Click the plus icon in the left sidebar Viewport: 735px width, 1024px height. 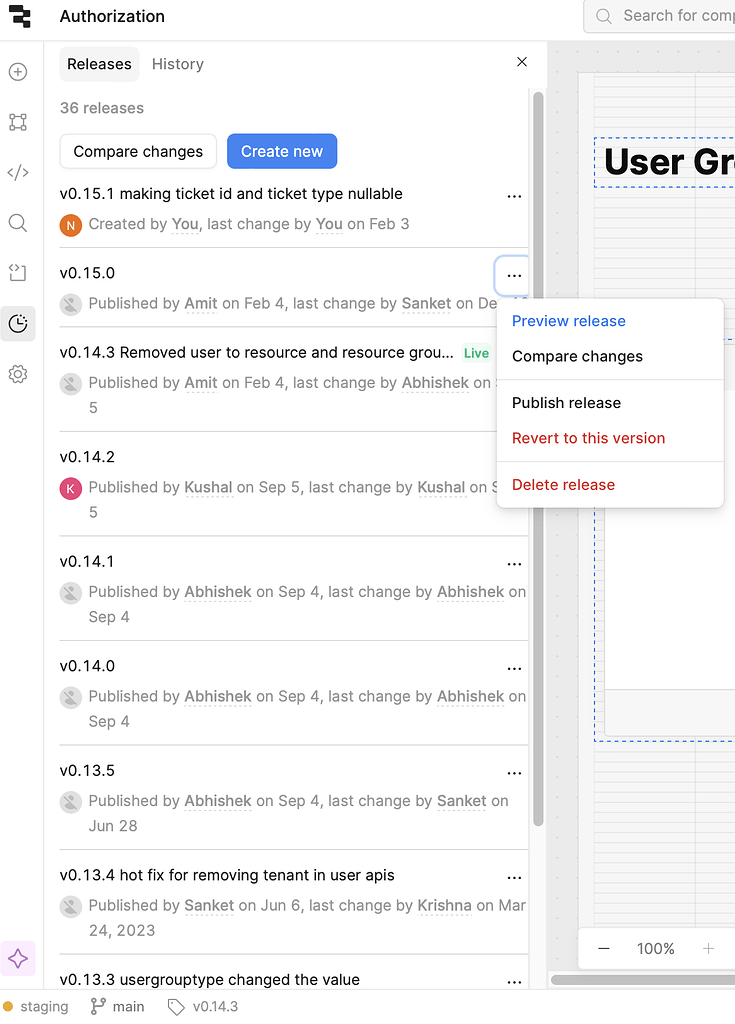click(18, 72)
